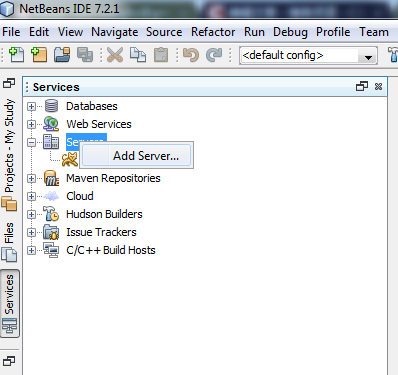Screen dimensions: 398x375
Task: Open the default config dropdown
Action: click(x=368, y=56)
